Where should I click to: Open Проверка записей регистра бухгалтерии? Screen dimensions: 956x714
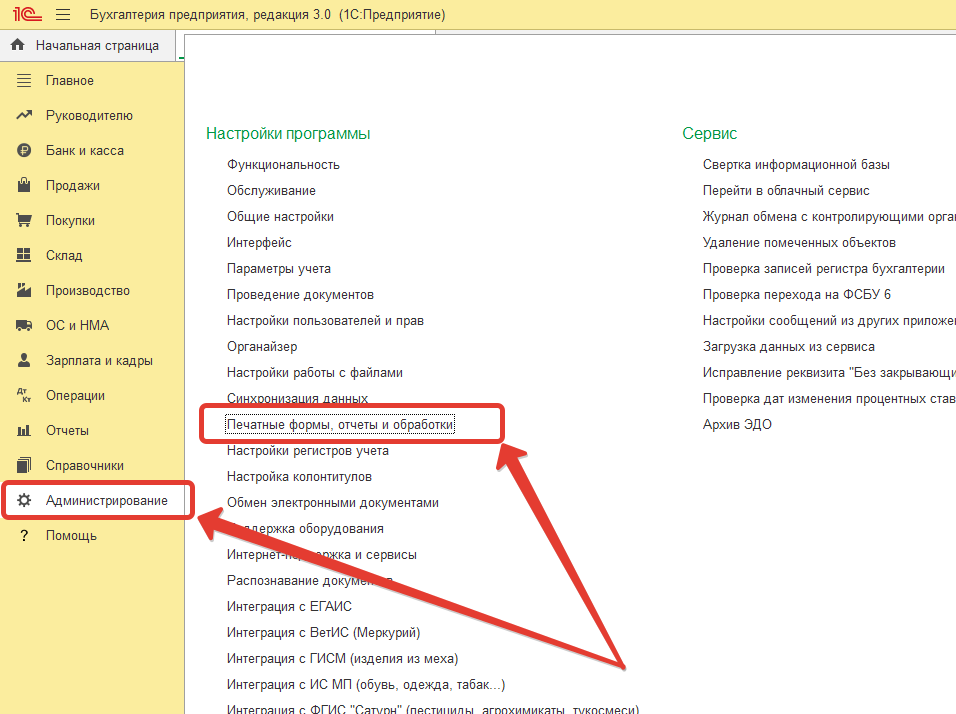point(824,269)
